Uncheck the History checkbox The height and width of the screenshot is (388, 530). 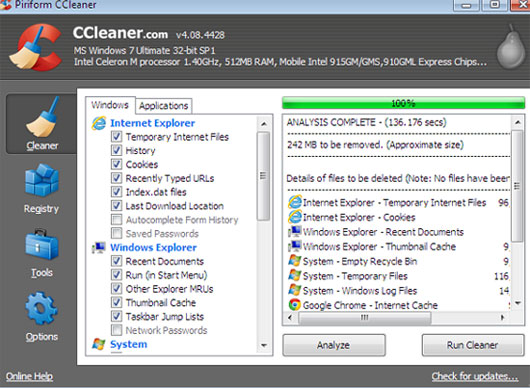coord(117,150)
